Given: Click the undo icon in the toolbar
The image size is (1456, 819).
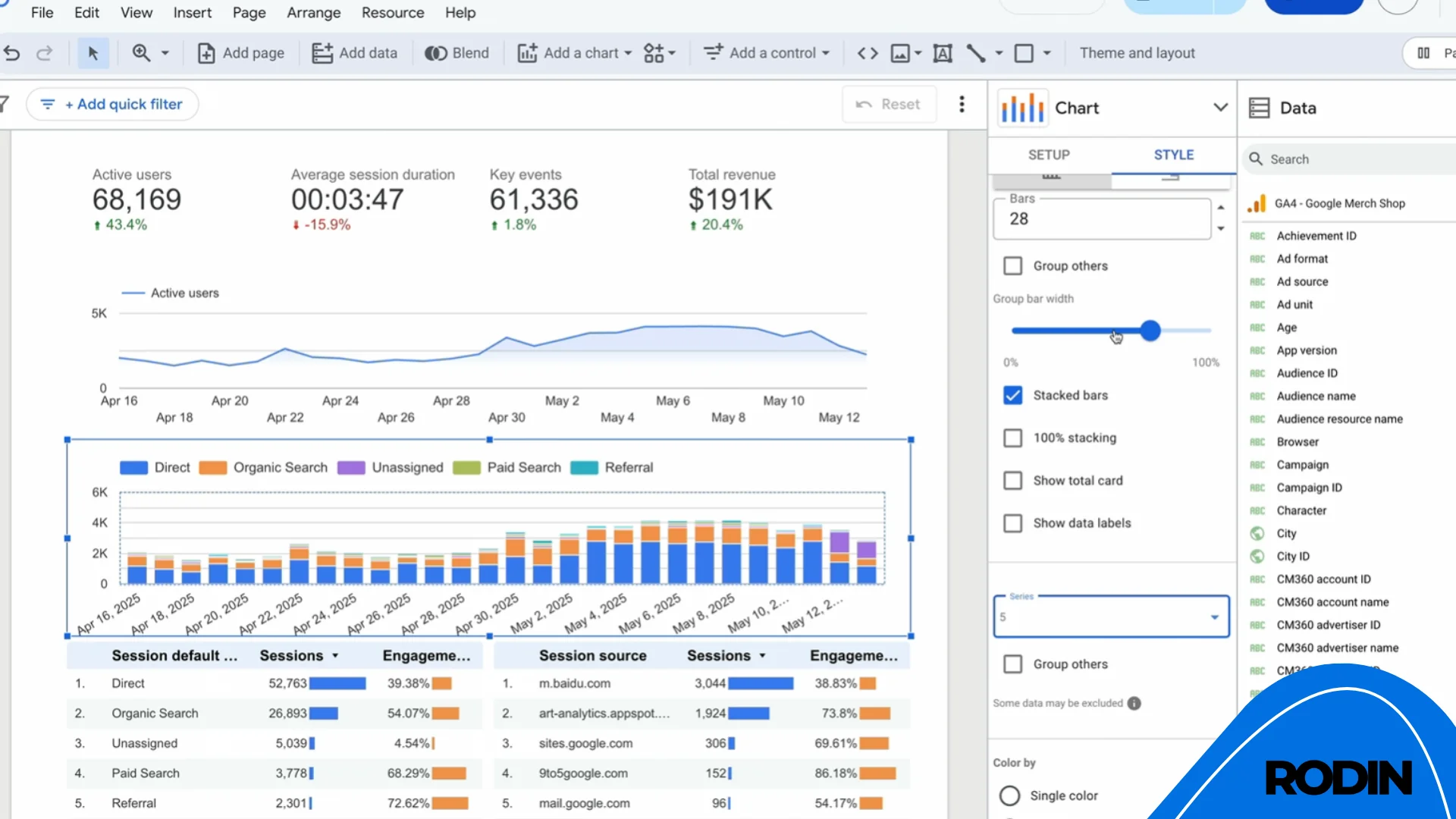Looking at the screenshot, I should pos(11,52).
